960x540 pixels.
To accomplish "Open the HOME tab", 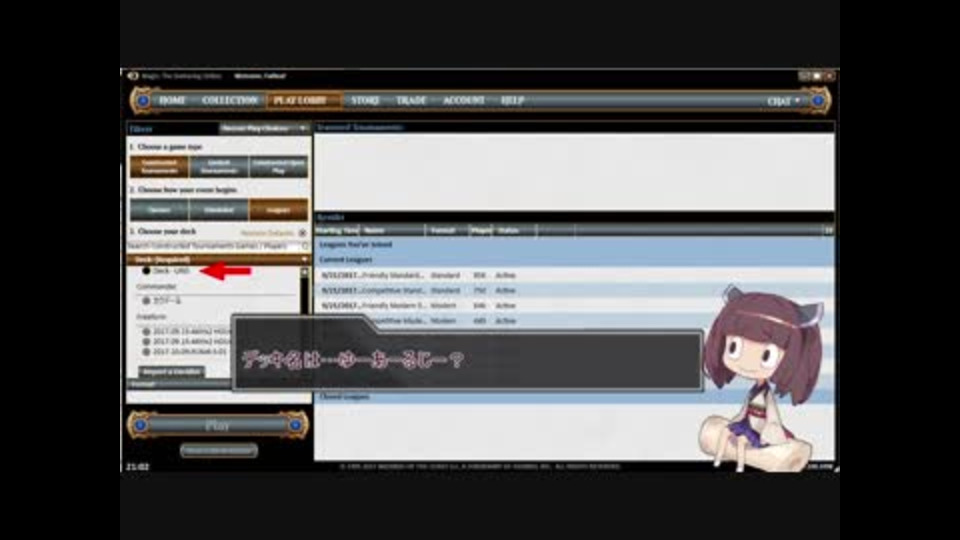I will 172,100.
